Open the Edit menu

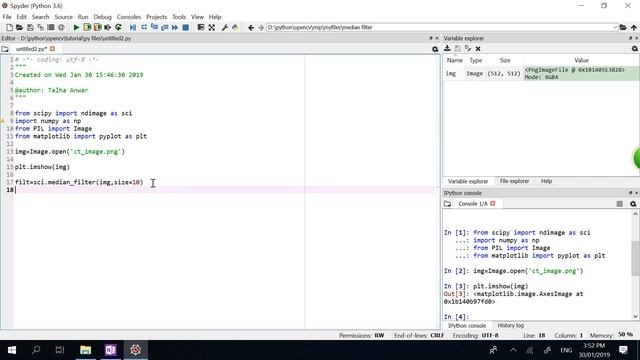[21, 17]
